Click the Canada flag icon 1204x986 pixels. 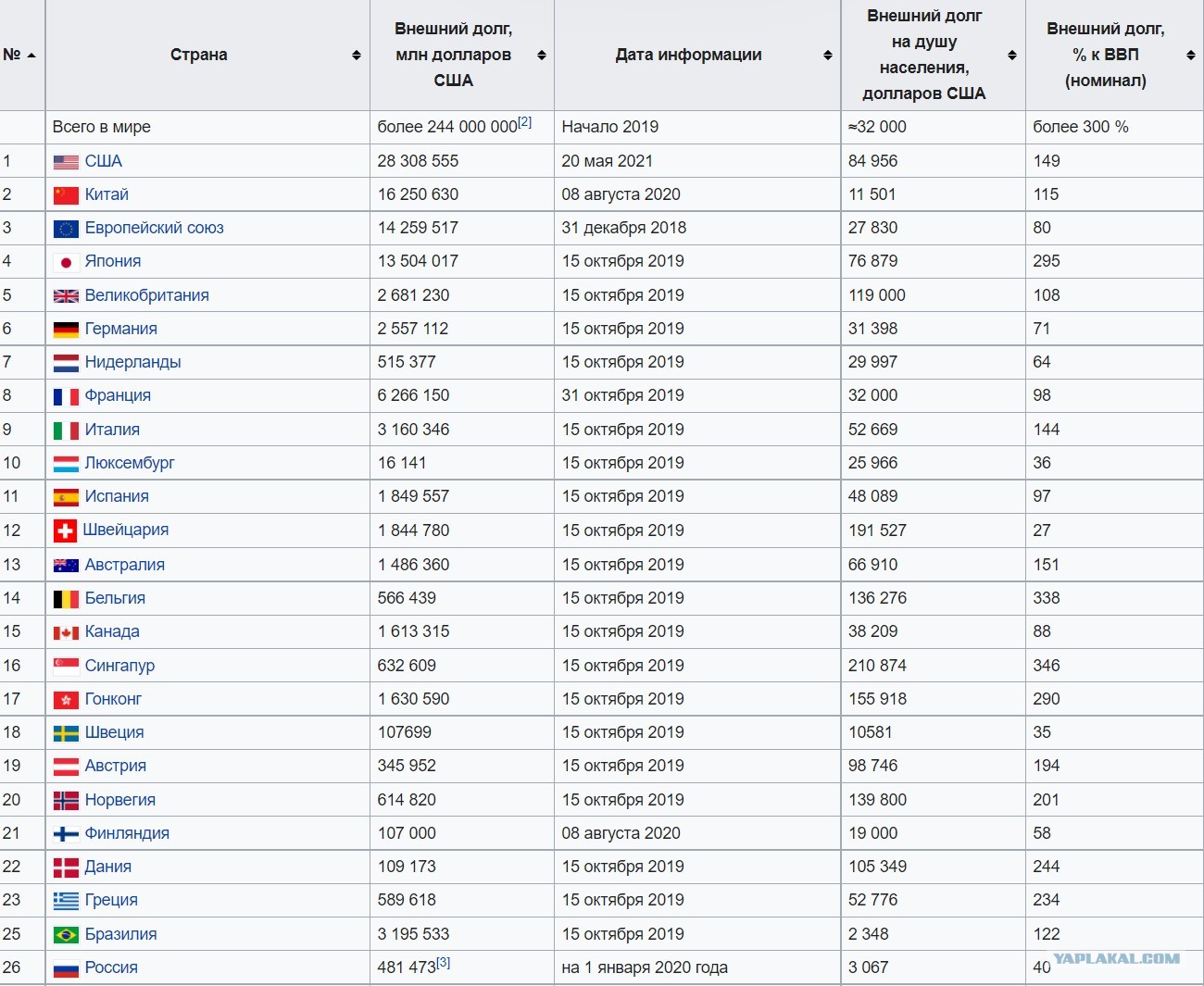coord(66,632)
